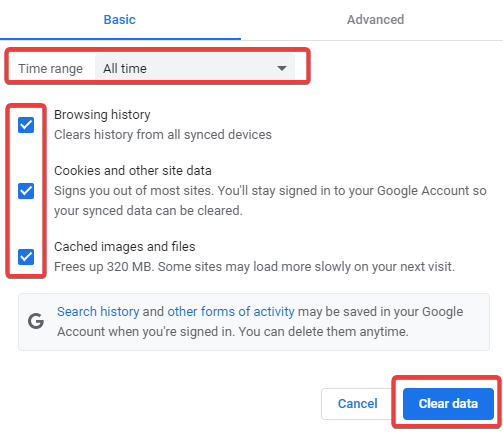Click Clears history from all synced devices text

point(163,135)
